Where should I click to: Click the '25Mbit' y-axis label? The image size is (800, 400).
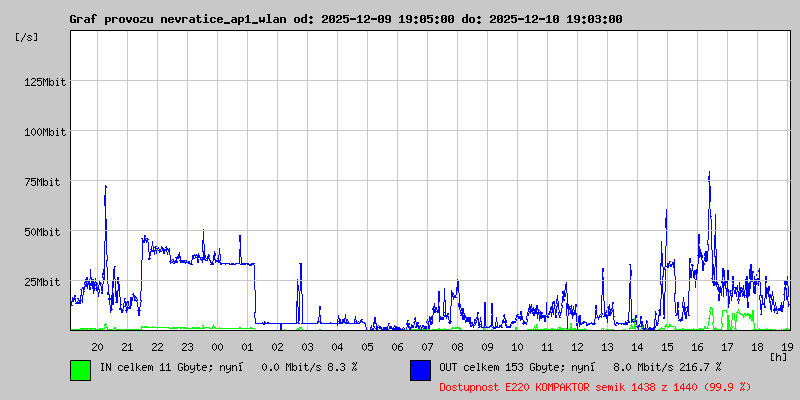pyautogui.click(x=42, y=282)
